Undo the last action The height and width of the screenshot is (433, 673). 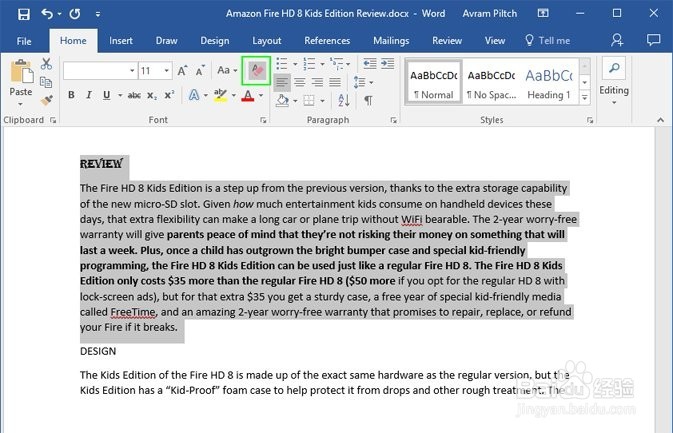47,14
